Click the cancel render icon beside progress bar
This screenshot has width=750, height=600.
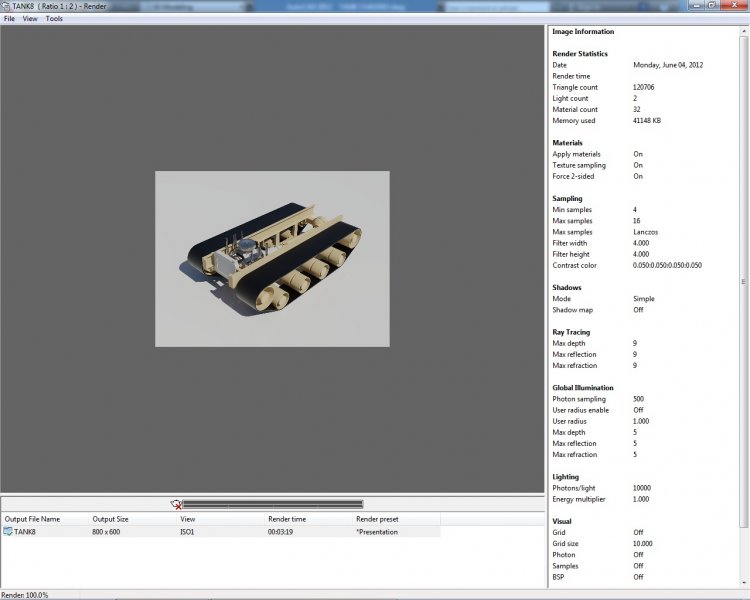pos(176,504)
